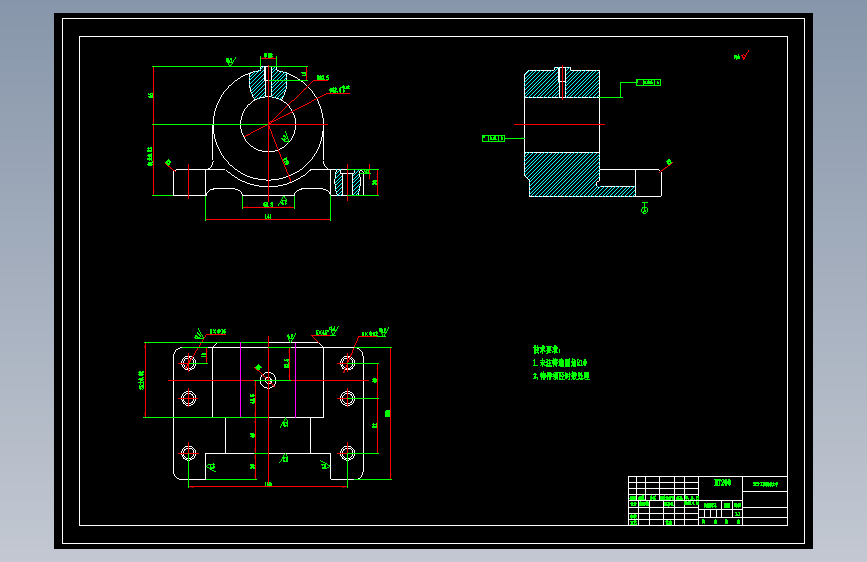Pick the middle-right bolt hole in plan view

click(347, 398)
